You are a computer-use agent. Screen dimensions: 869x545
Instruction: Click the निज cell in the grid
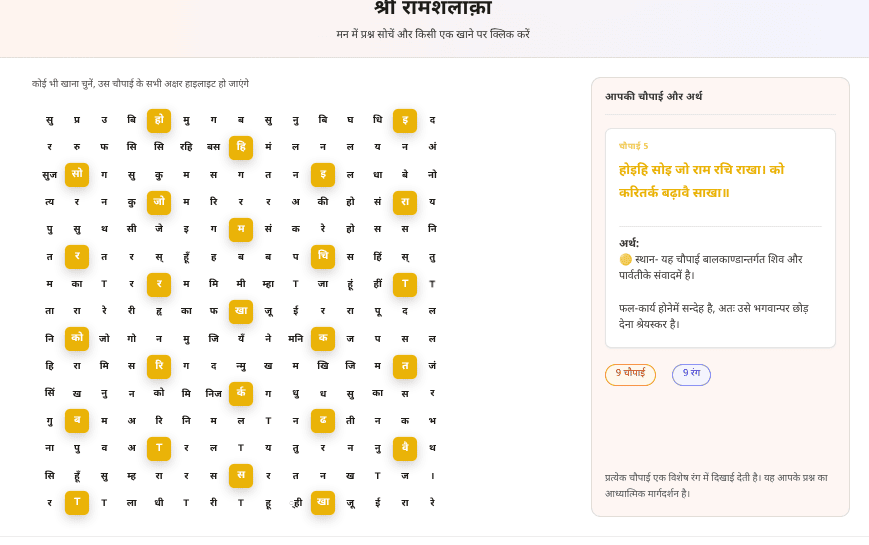tap(214, 393)
